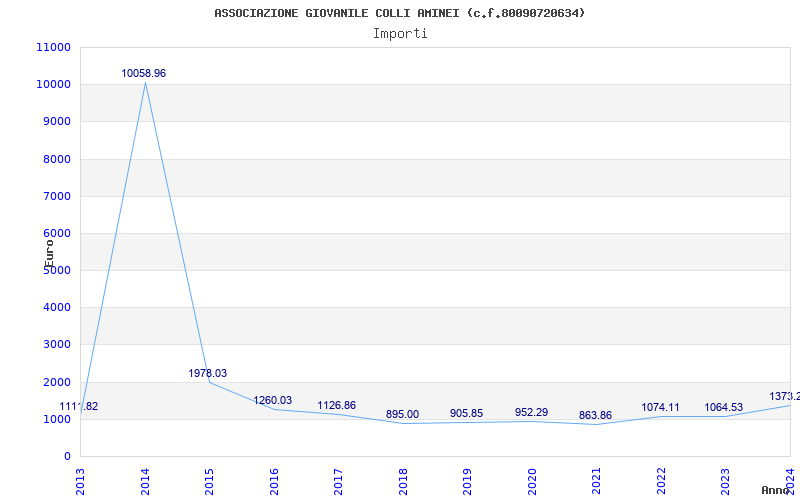Click the 10058.96 data label
800x500 pixels.
click(x=143, y=73)
